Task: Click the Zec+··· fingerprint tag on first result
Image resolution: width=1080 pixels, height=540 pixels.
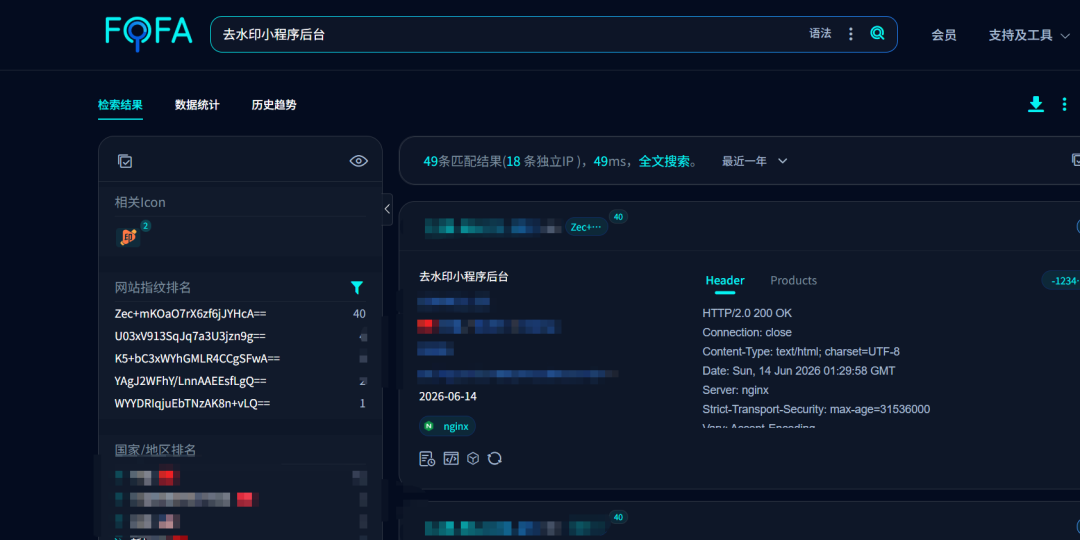Action: tap(586, 227)
